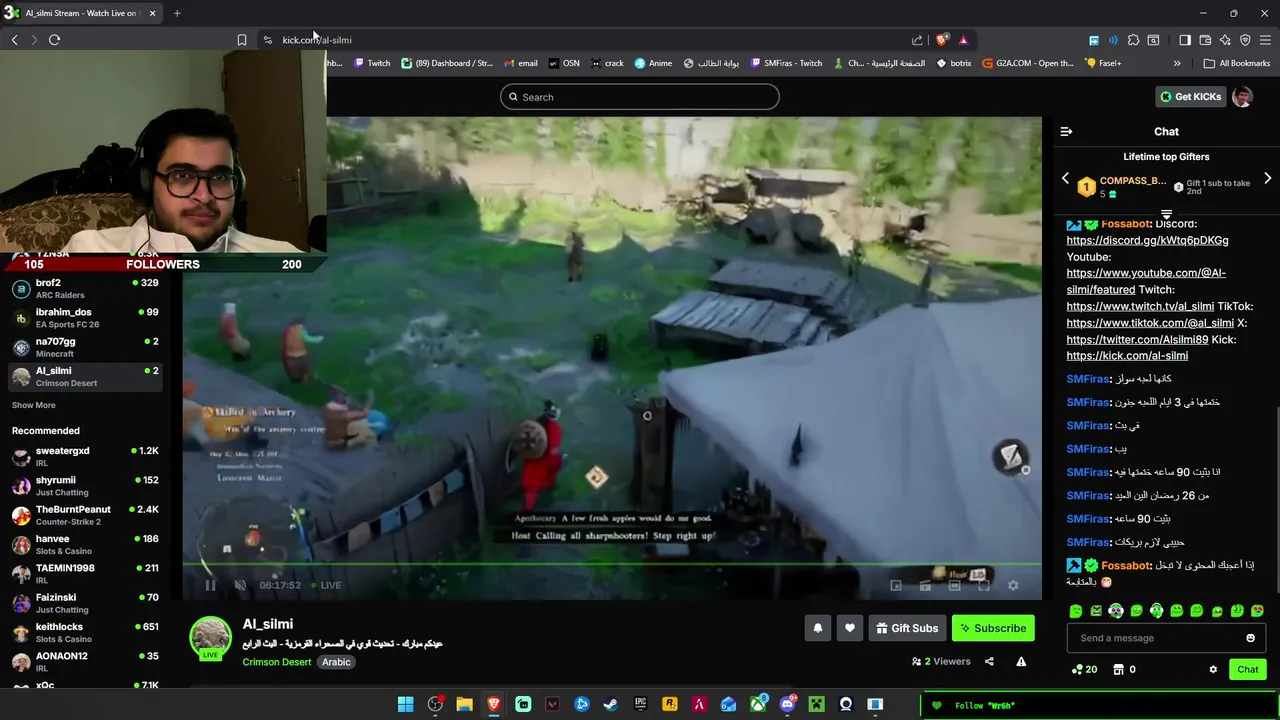Toggle theater mode on the player
The height and width of the screenshot is (720, 1280).
(954, 585)
